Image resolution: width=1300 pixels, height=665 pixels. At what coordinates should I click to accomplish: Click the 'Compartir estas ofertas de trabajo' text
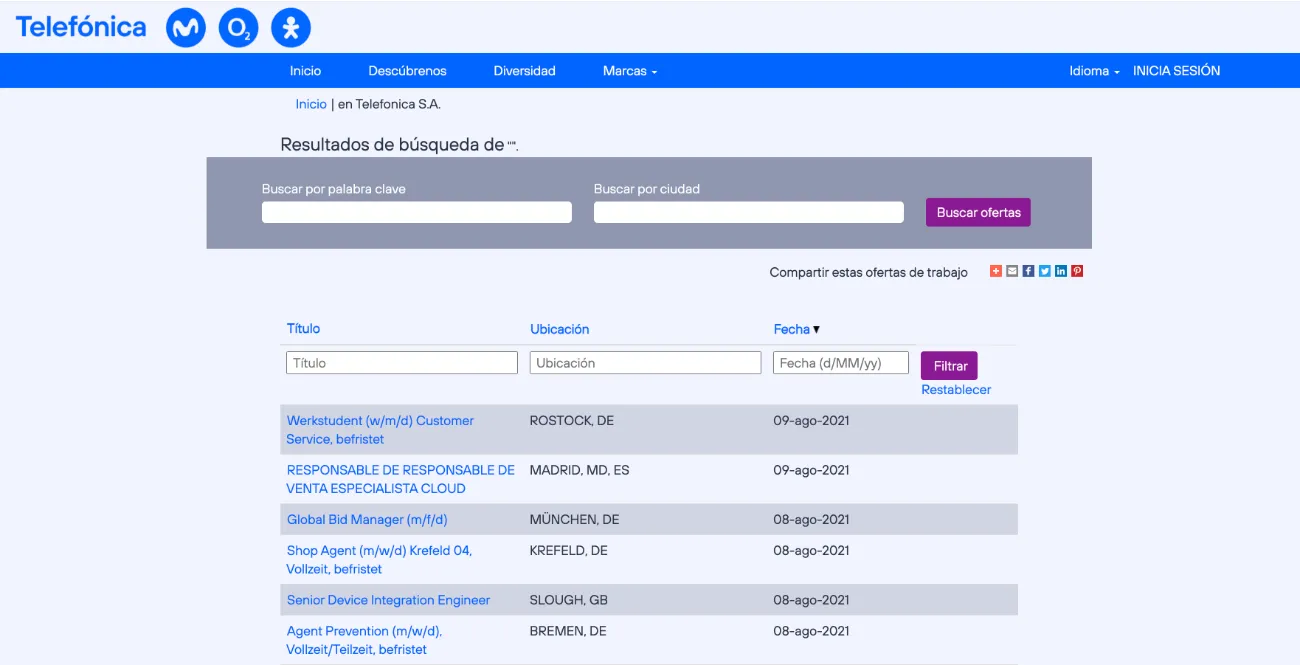[x=868, y=272]
